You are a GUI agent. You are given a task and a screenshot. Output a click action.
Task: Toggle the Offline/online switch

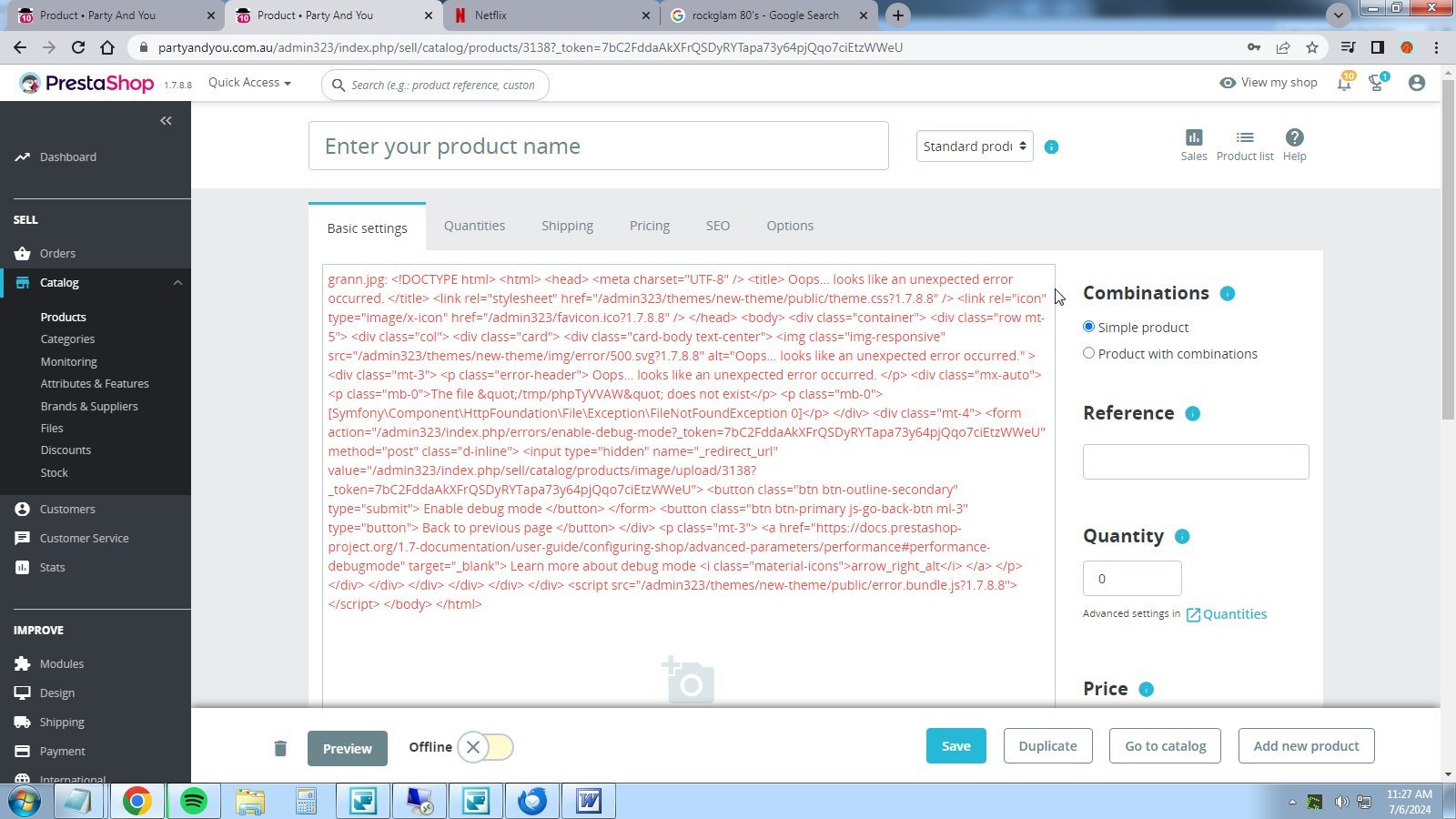pos(486,747)
